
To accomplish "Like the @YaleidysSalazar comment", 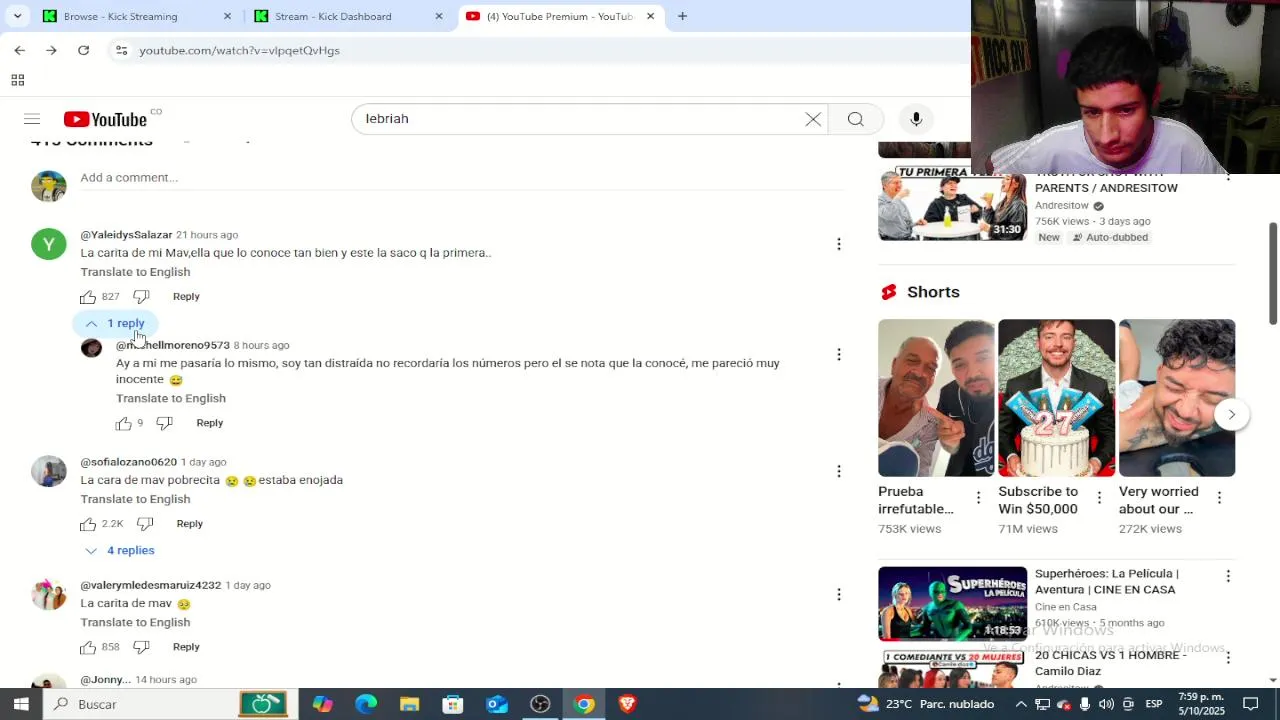I will point(88,297).
